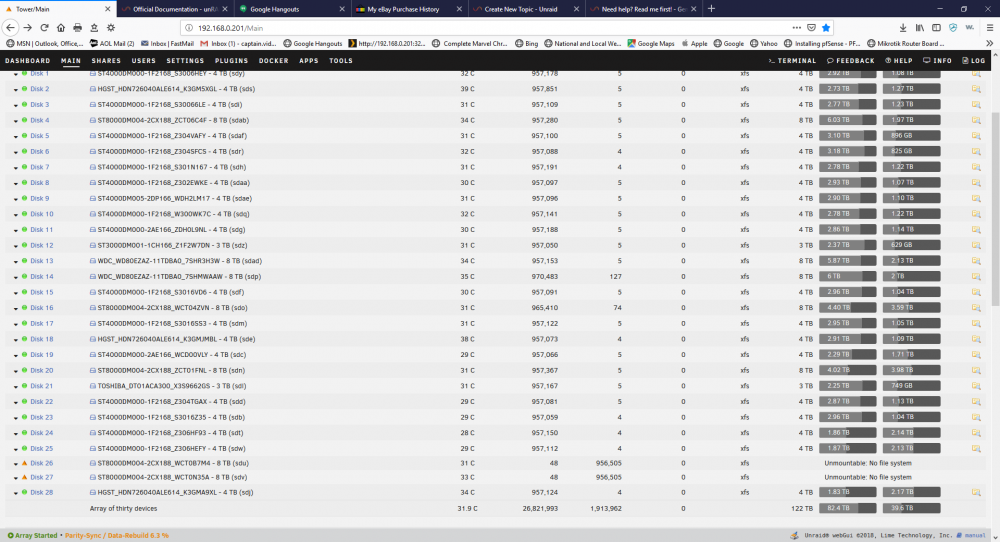Click the device icon beside HGST_HDN726040ALE614_K3GM5XGL

[x=93, y=89]
